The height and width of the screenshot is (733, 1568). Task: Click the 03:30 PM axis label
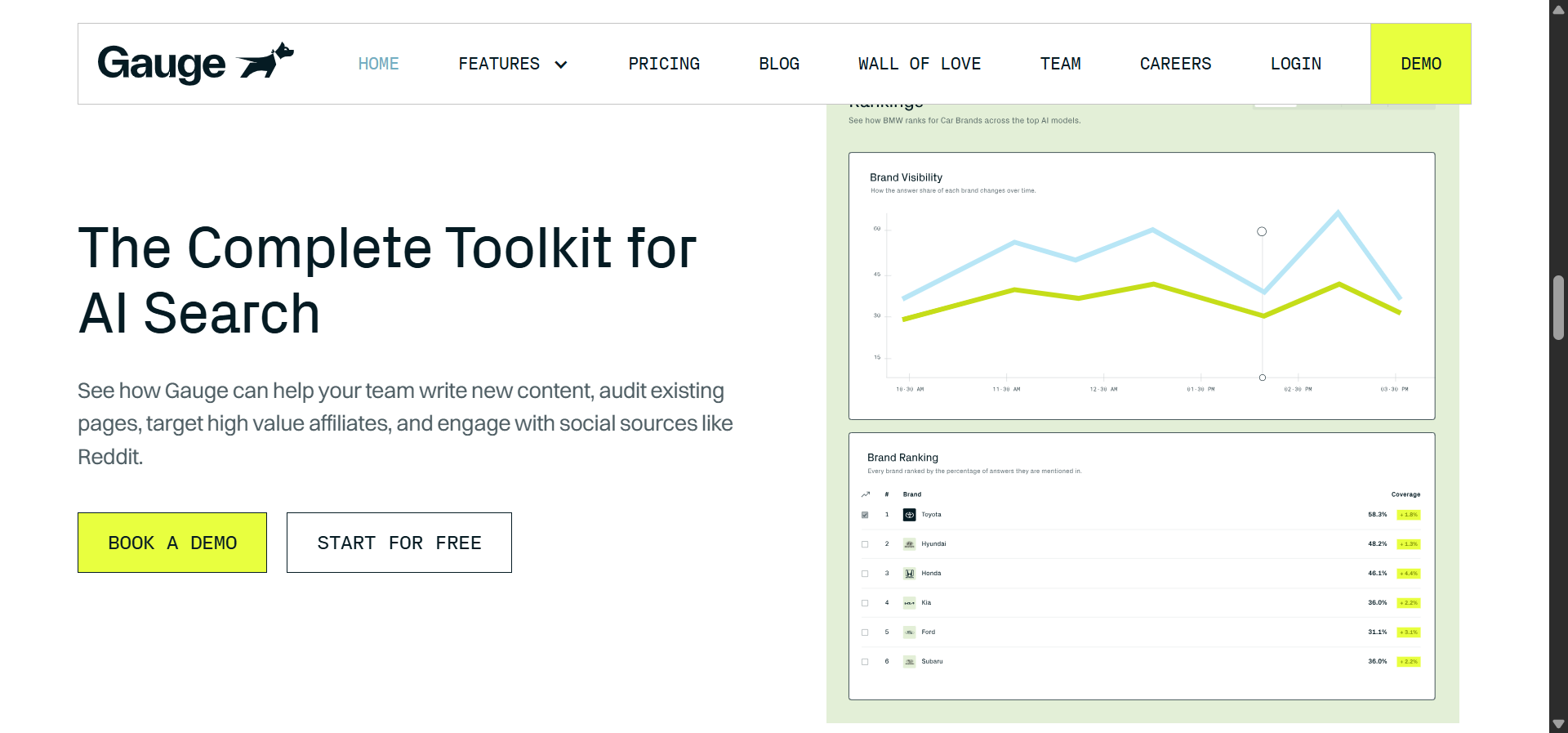[x=1394, y=390]
